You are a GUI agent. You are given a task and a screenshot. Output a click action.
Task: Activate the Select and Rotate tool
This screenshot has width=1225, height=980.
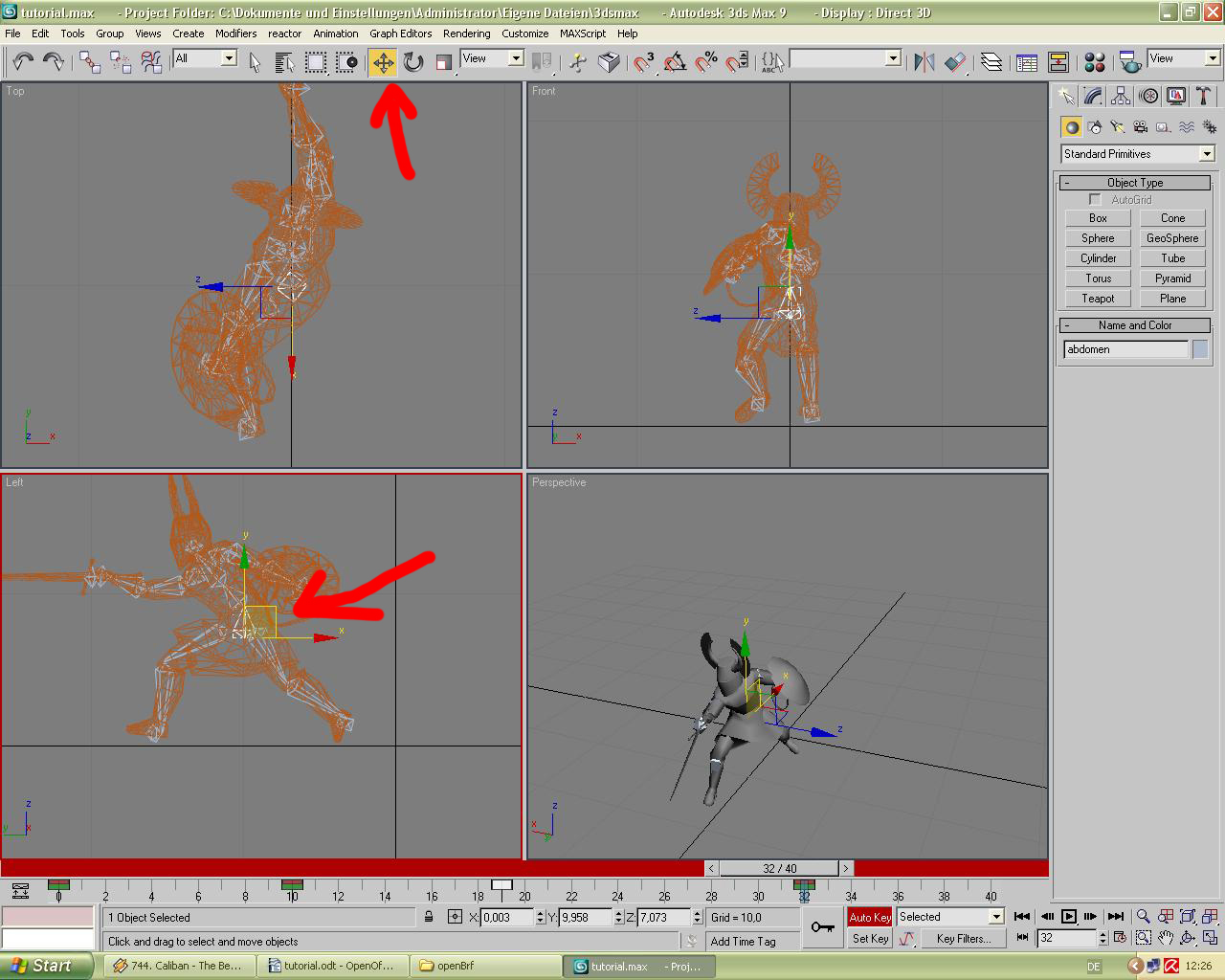[413, 63]
